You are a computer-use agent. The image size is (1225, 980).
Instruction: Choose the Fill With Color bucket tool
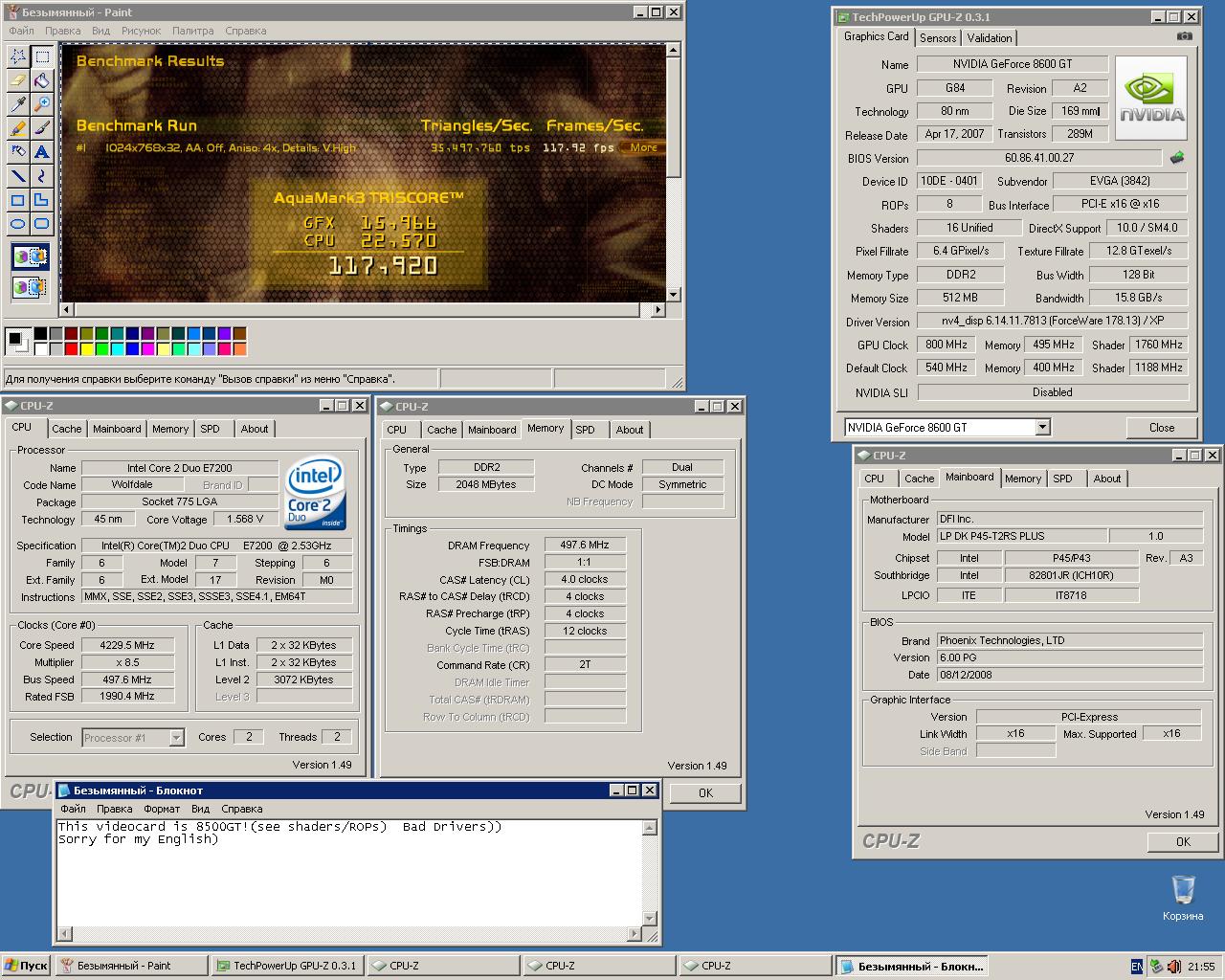pyautogui.click(x=42, y=81)
